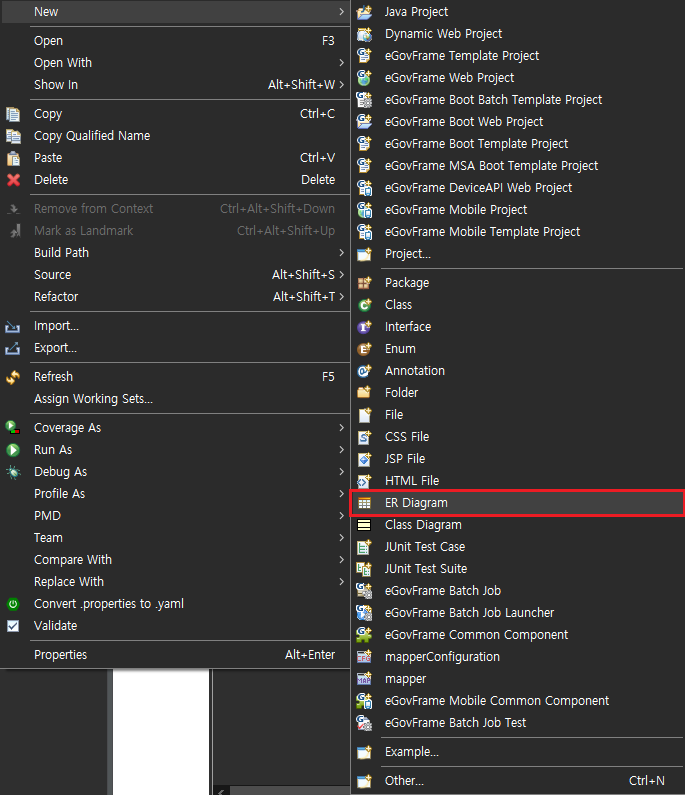Screen dimensions: 685x795
Task: Click the mapperConfiguration icon
Action: coord(364,657)
